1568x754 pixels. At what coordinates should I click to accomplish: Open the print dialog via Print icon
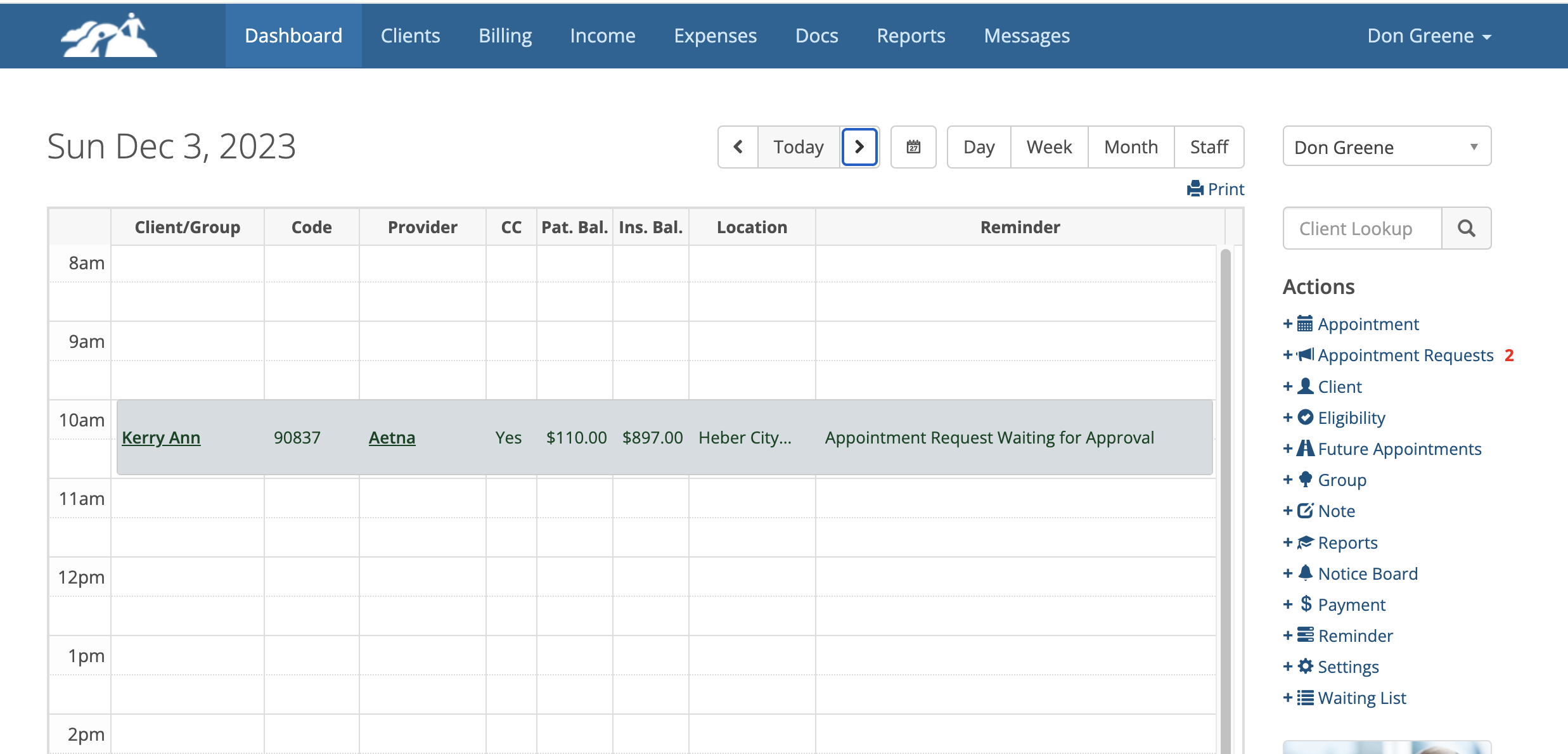click(x=1214, y=188)
